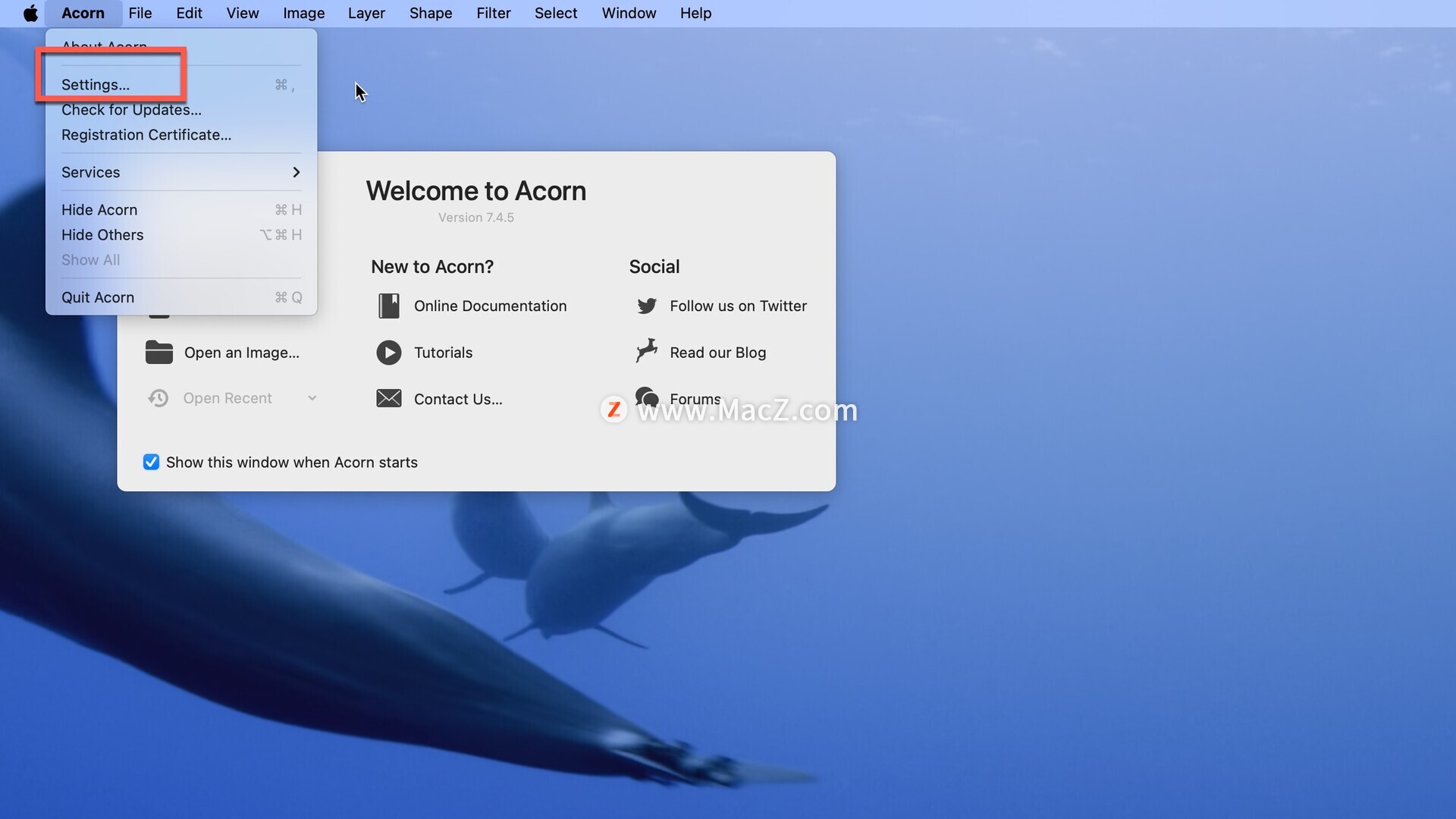Open the View menu
Image resolution: width=1456 pixels, height=819 pixels.
[243, 13]
